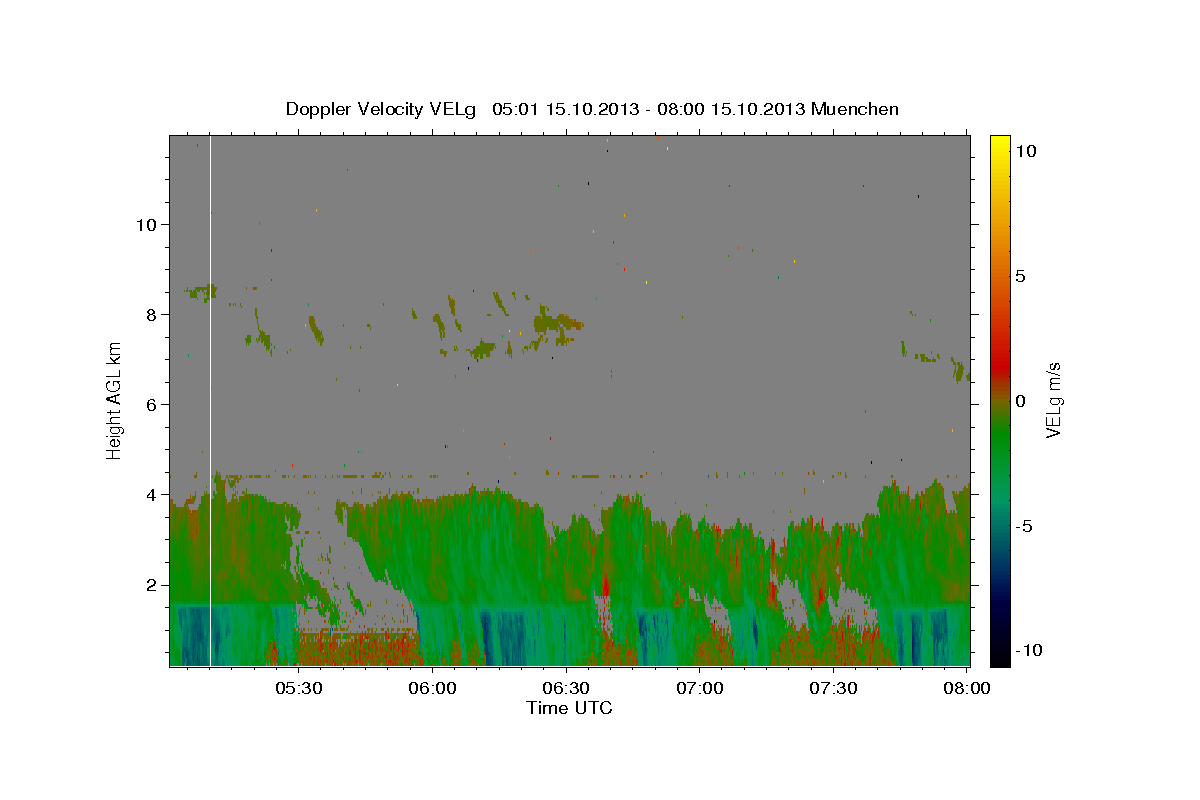1200x800 pixels.
Task: Click the colorbar value 5
Action: 1021,276
